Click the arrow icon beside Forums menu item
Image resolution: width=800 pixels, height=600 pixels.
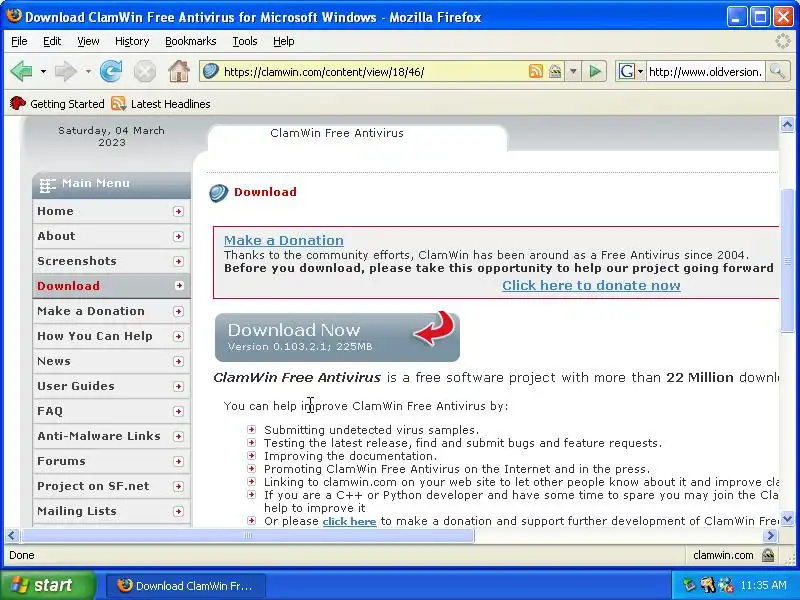178,461
